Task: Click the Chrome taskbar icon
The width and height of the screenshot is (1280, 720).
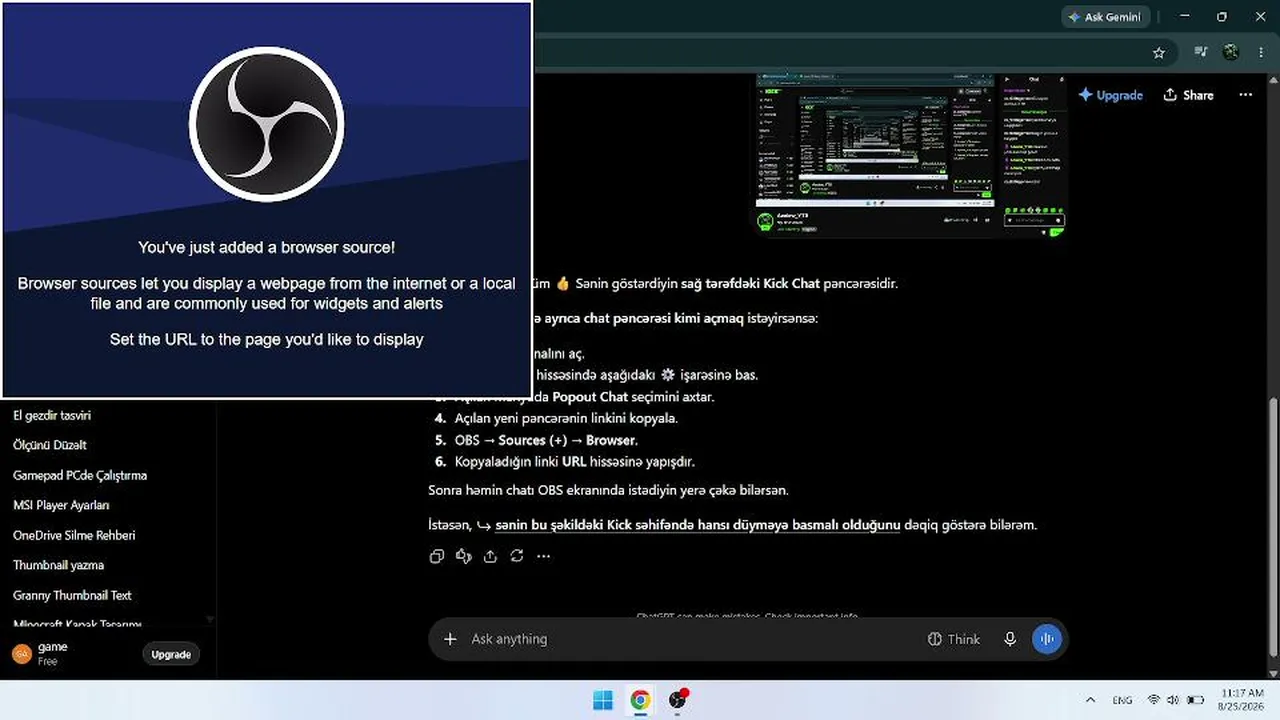Action: (640, 700)
